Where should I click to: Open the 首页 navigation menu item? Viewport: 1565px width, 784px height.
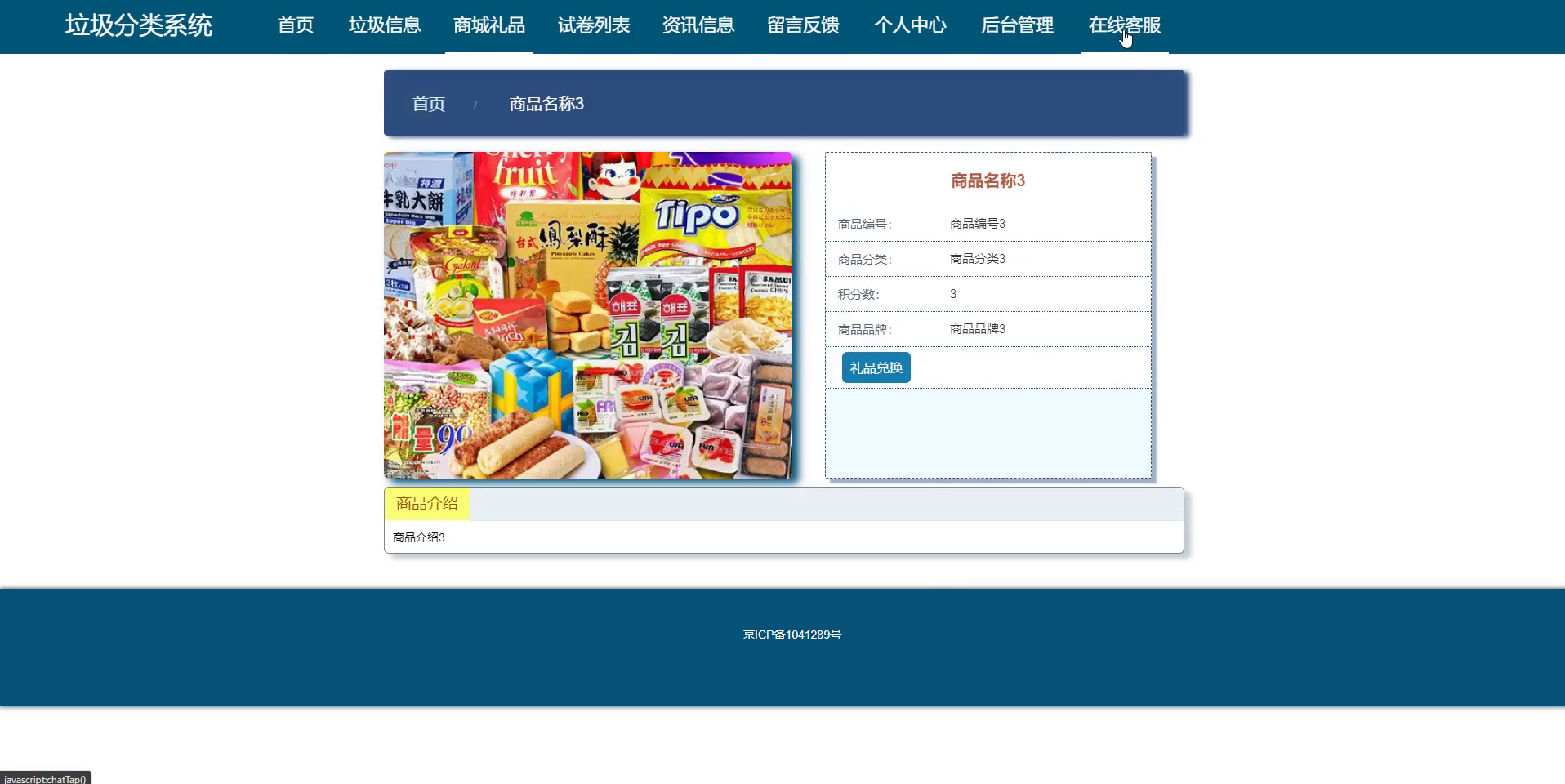click(x=296, y=25)
